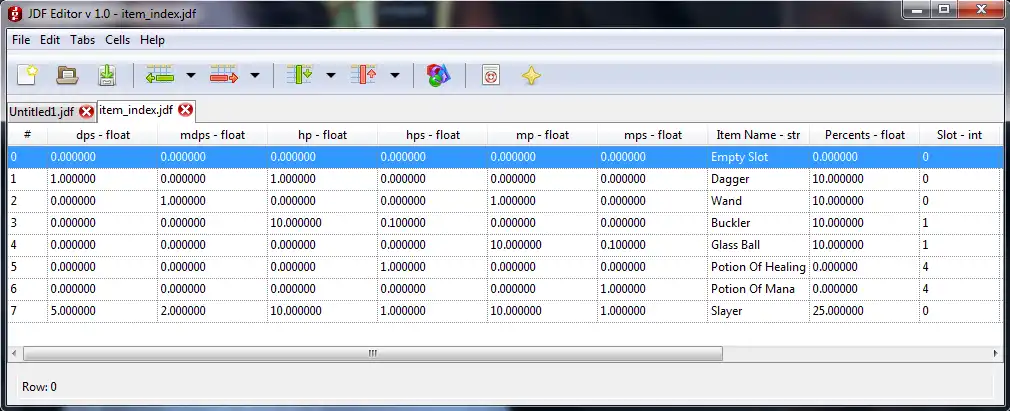Click the green insert column icon
Screen dimensions: 1010x411
tap(300, 75)
